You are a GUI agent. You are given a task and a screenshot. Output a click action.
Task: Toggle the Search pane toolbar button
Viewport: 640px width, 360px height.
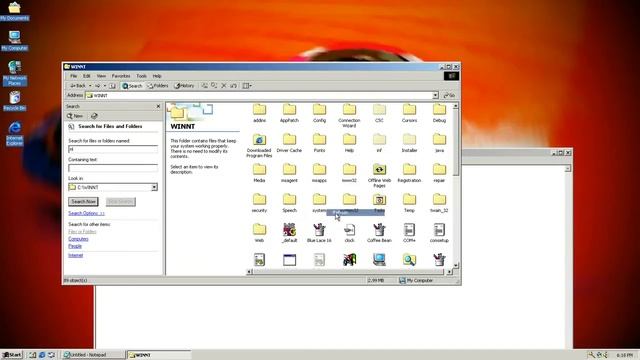click(x=132, y=86)
